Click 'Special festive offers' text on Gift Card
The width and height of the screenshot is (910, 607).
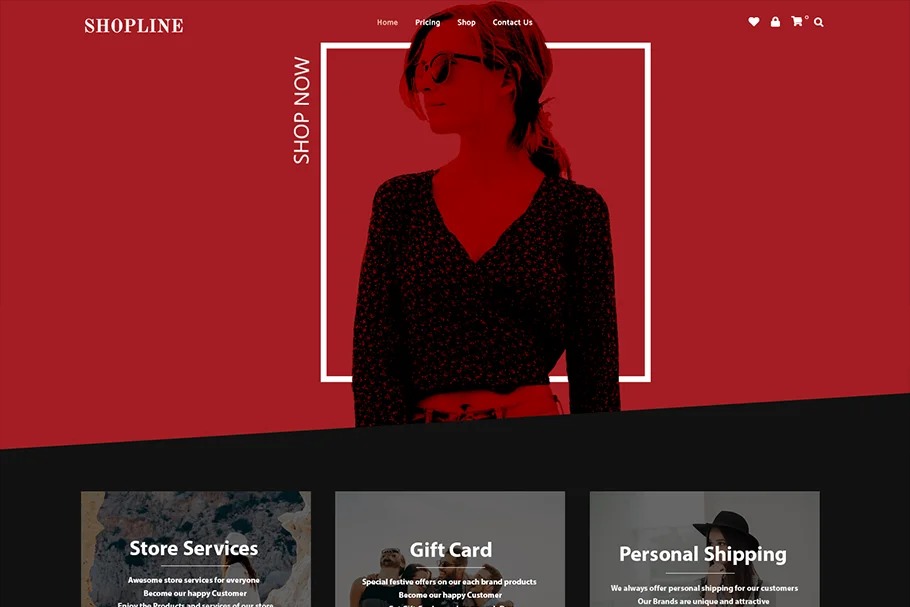coord(449,581)
